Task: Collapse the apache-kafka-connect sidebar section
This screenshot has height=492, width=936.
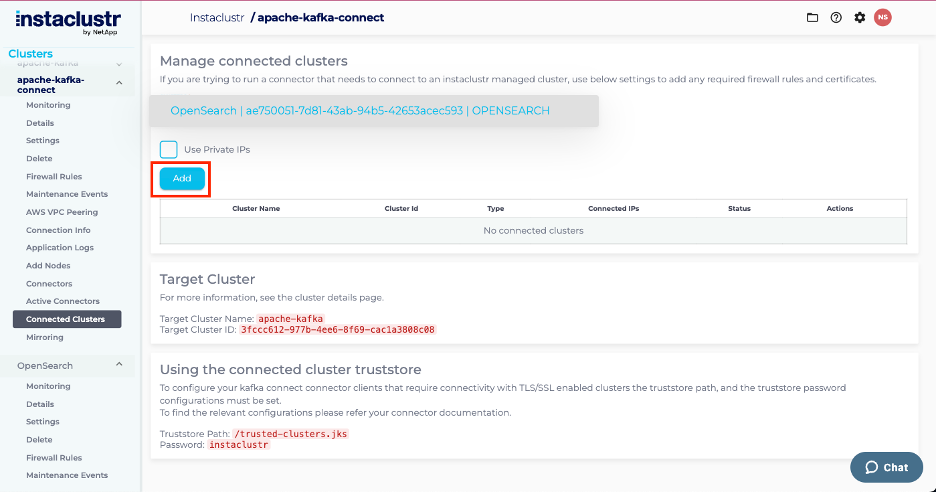Action: (x=120, y=83)
